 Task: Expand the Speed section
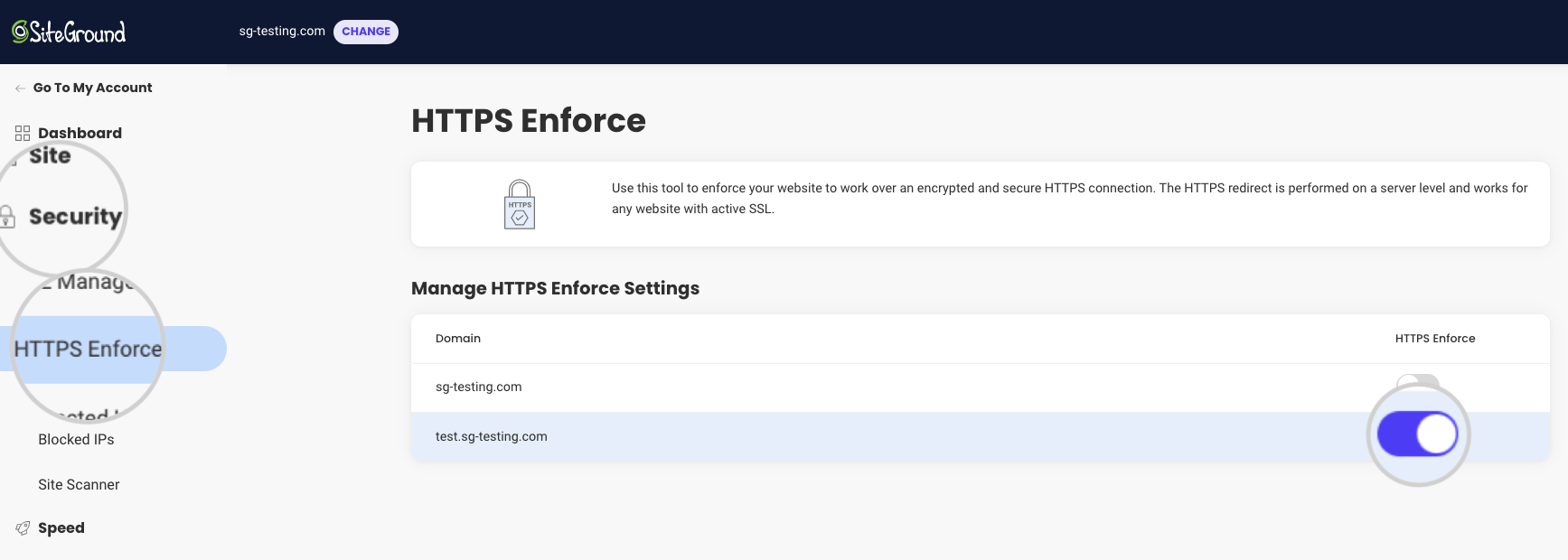click(61, 528)
